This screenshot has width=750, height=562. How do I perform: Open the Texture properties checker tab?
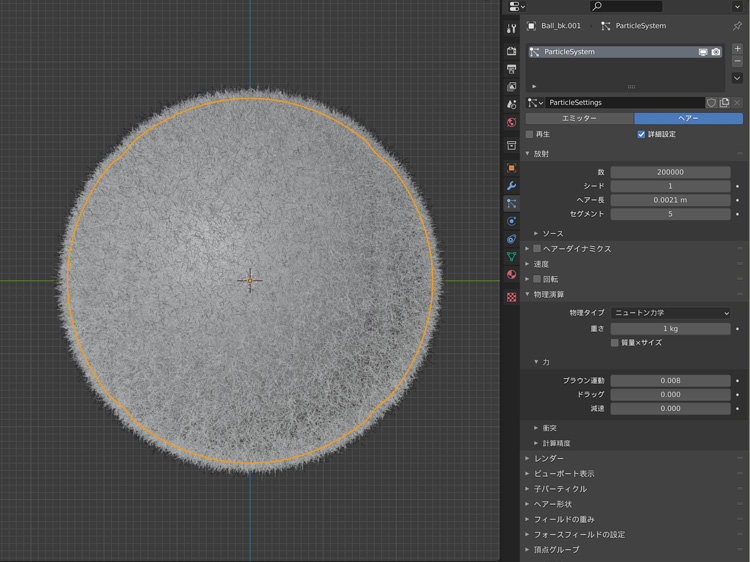point(511,297)
